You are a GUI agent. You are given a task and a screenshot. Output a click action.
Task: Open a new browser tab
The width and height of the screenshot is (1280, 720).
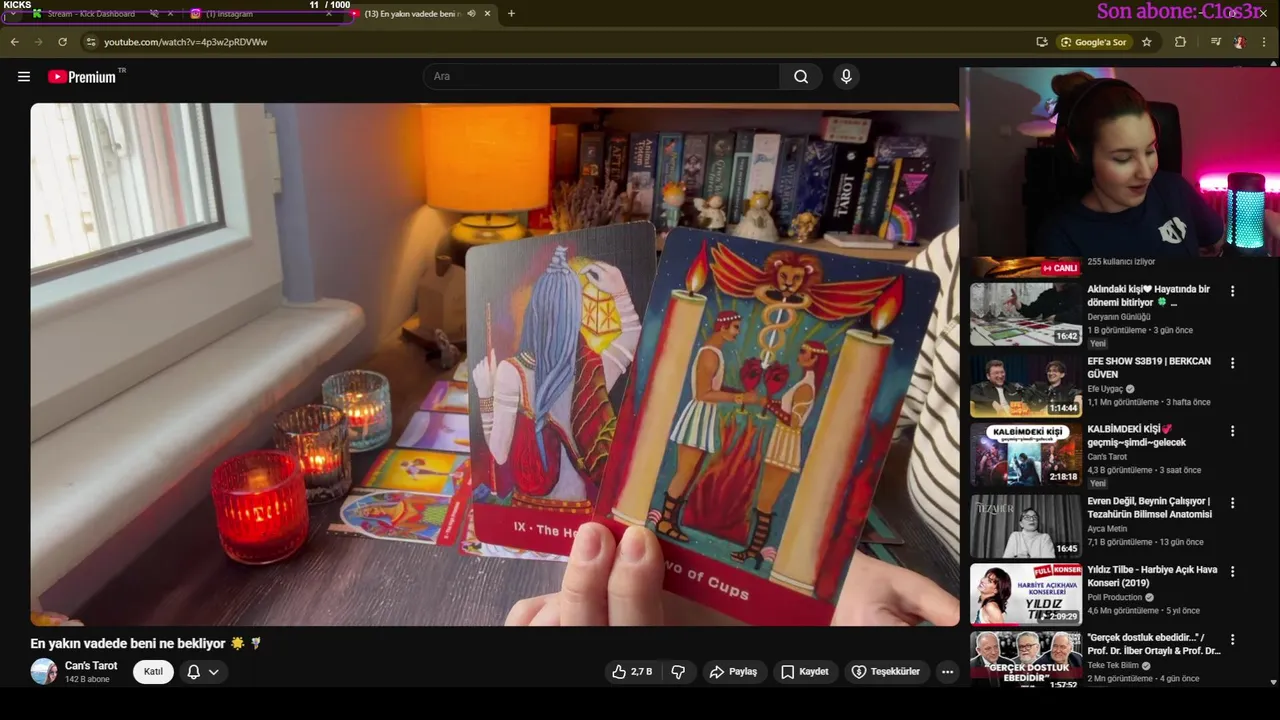click(x=511, y=14)
